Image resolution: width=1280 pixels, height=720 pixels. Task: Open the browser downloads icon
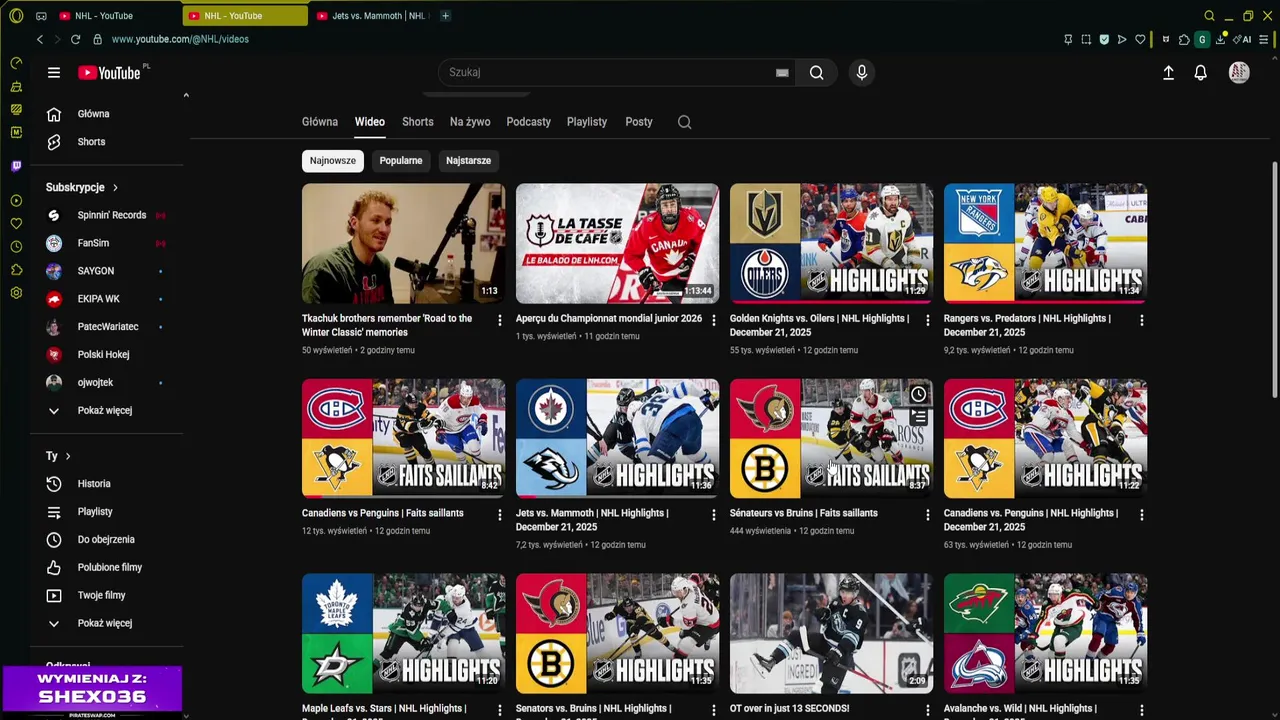point(1220,39)
